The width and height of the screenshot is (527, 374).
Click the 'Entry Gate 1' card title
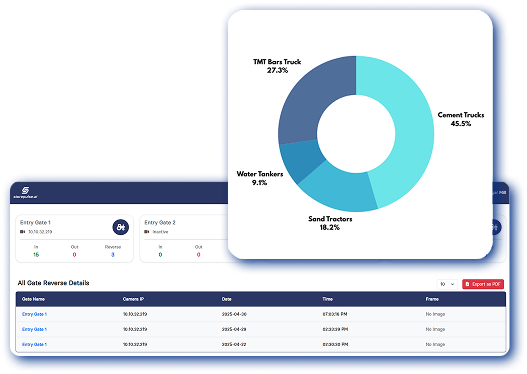click(x=35, y=222)
